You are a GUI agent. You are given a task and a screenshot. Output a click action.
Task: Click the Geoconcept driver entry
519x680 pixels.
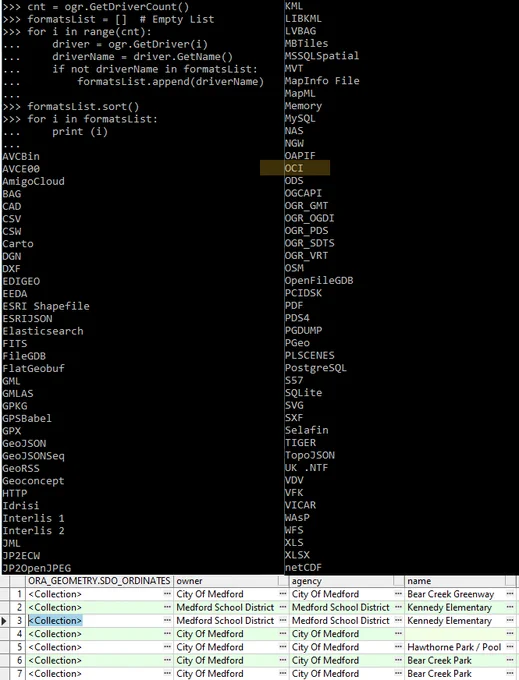(x=33, y=481)
